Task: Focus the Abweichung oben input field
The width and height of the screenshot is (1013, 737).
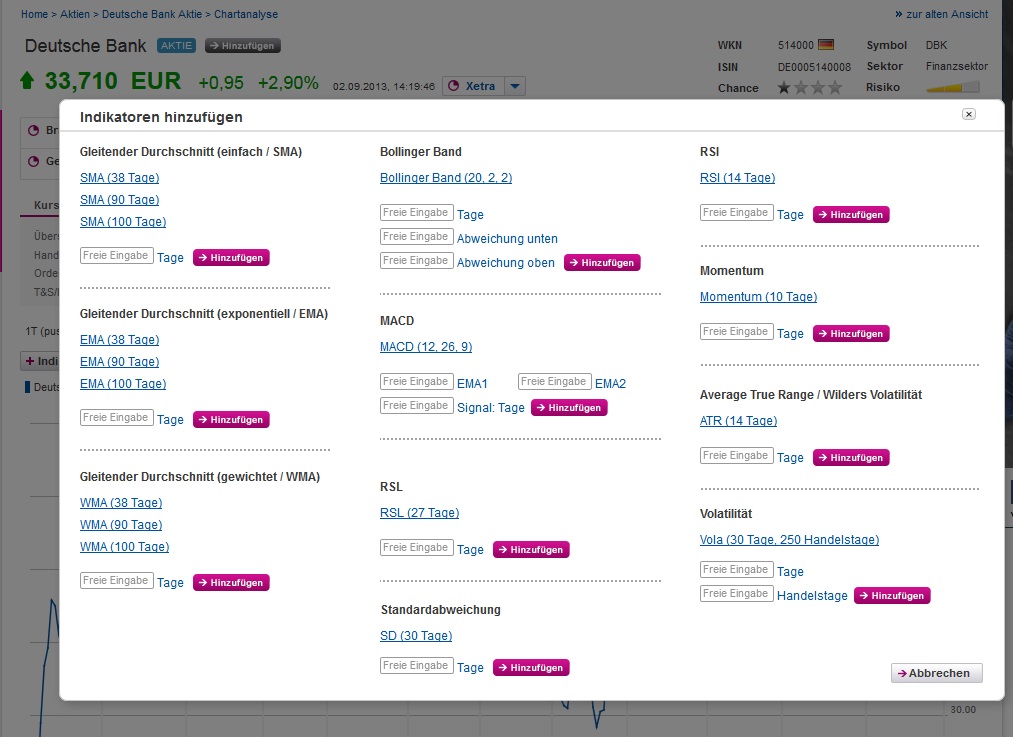Action: tap(417, 260)
